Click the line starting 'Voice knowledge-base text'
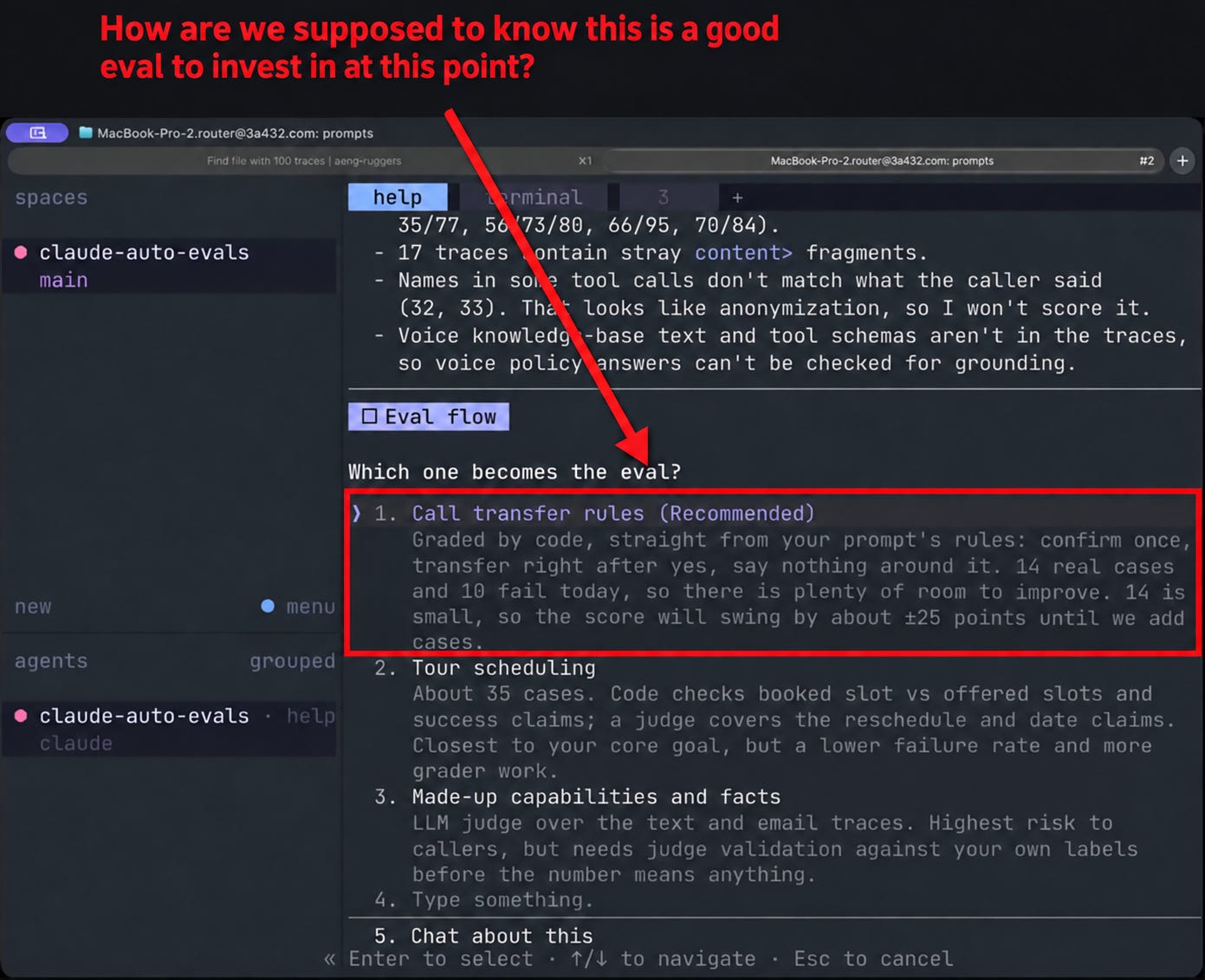Viewport: 1205px width, 980px height. click(792, 336)
